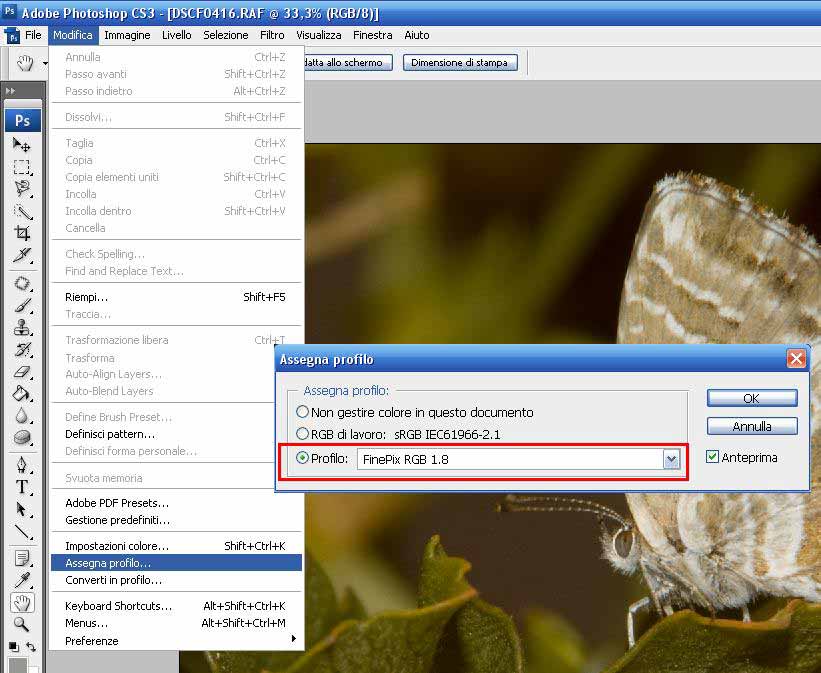Select the Crop tool
The image size is (821, 673).
[x=22, y=233]
